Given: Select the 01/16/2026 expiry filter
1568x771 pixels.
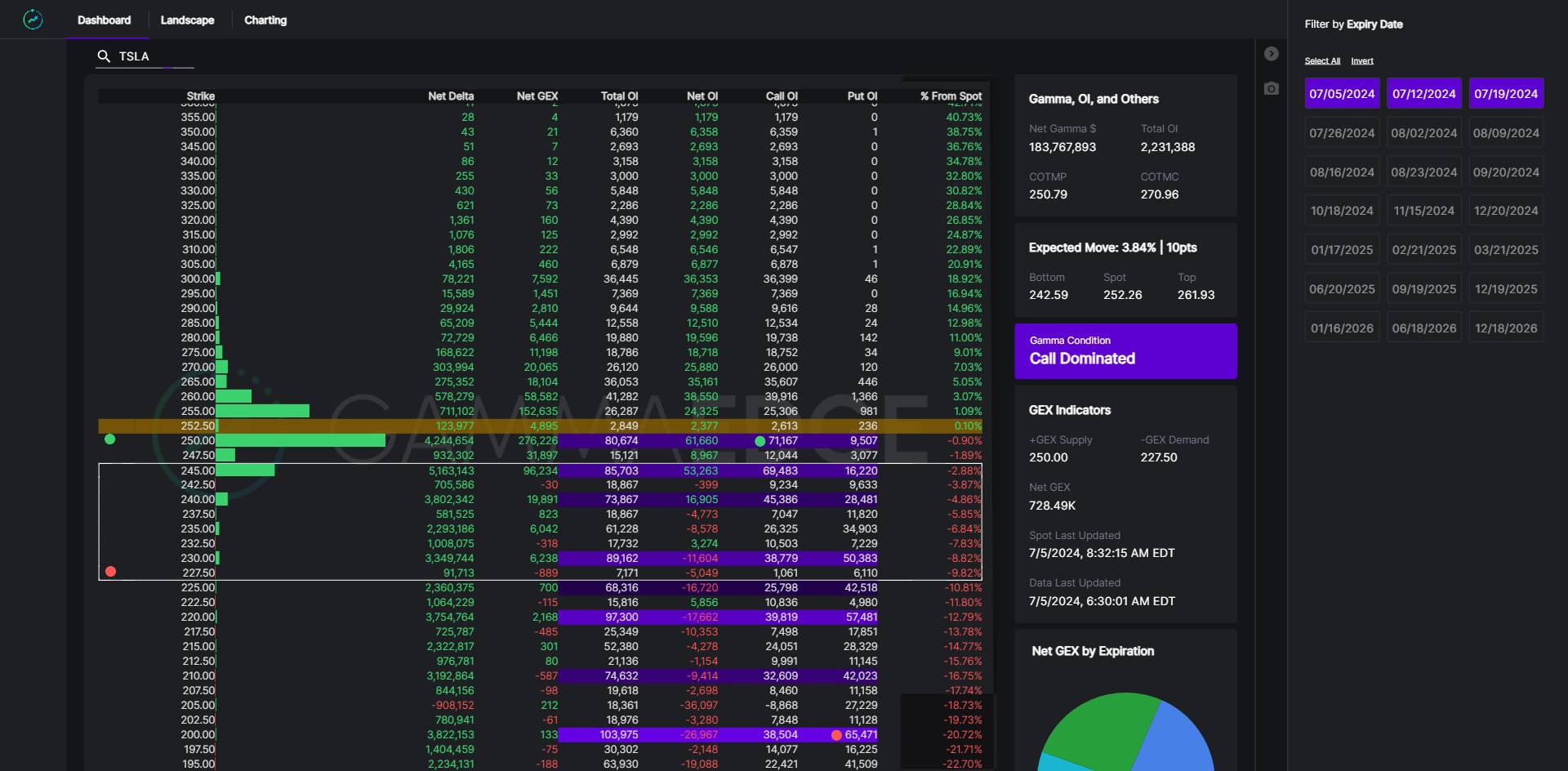Looking at the screenshot, I should coord(1342,328).
